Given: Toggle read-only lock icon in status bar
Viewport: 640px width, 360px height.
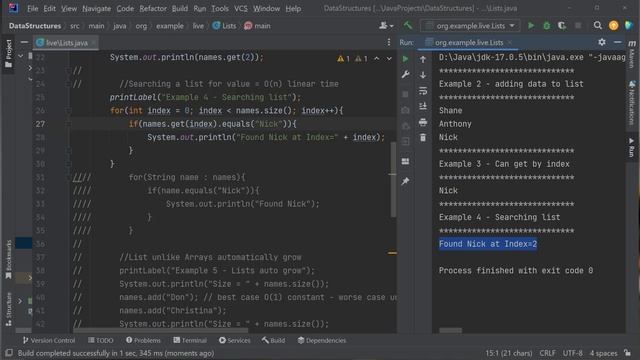Looking at the screenshot, I should point(627,353).
